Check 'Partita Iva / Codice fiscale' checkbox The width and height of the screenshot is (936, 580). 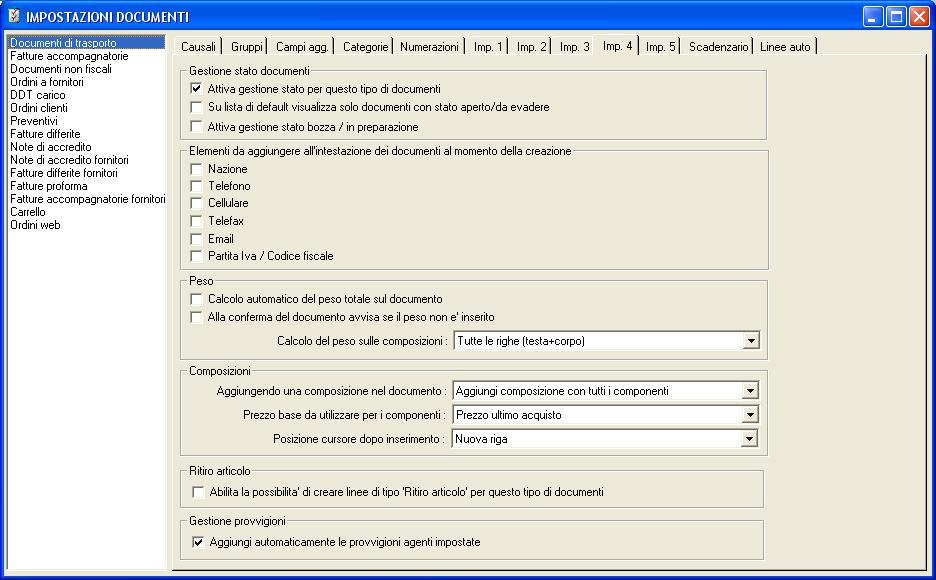(196, 256)
